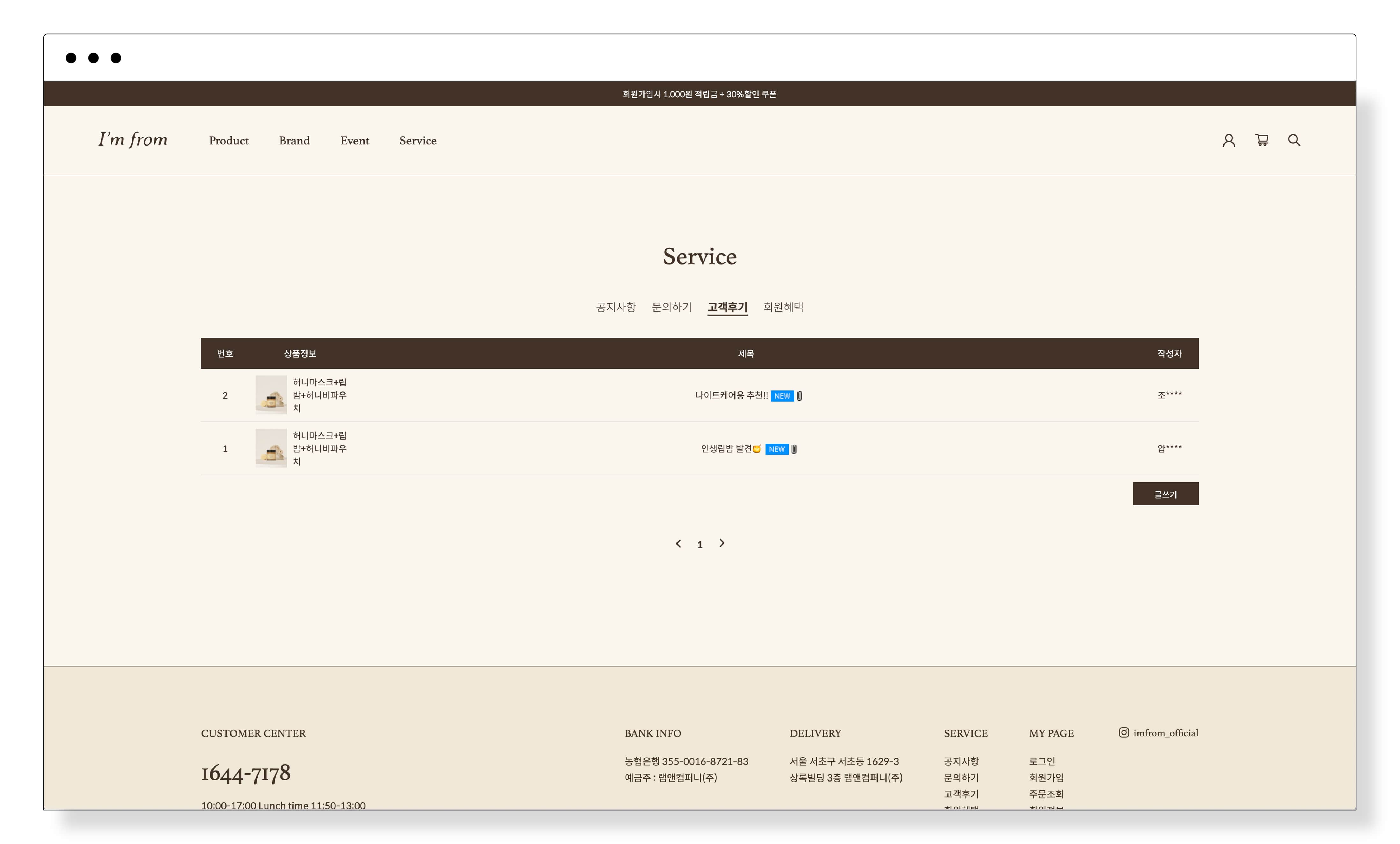Click the search magnifier icon
The width and height of the screenshot is (1400, 844).
pos(1294,140)
